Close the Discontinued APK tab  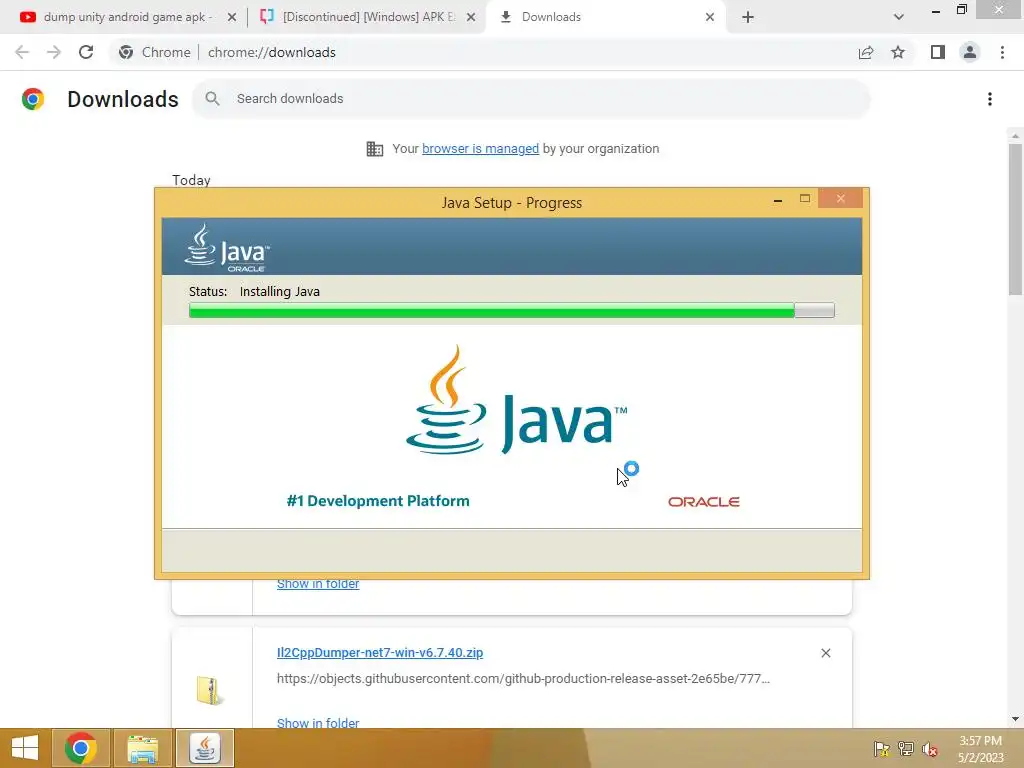click(471, 18)
